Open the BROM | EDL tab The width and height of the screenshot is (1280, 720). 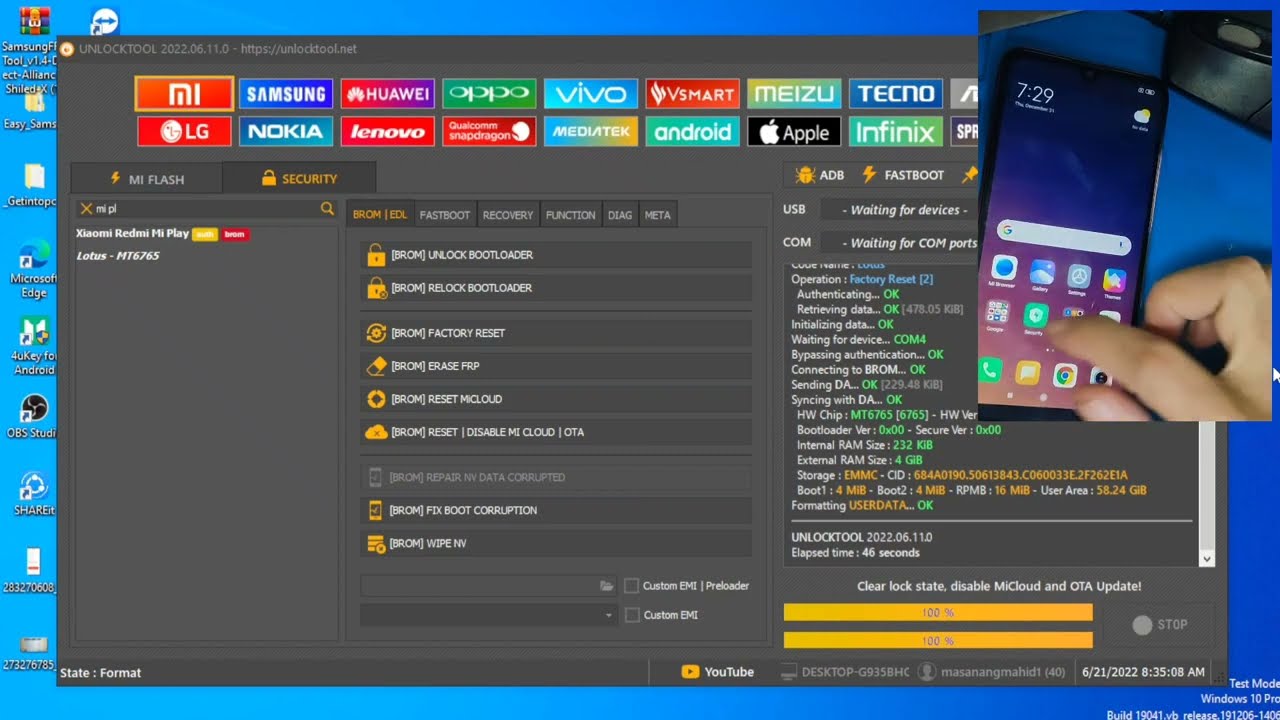point(380,215)
